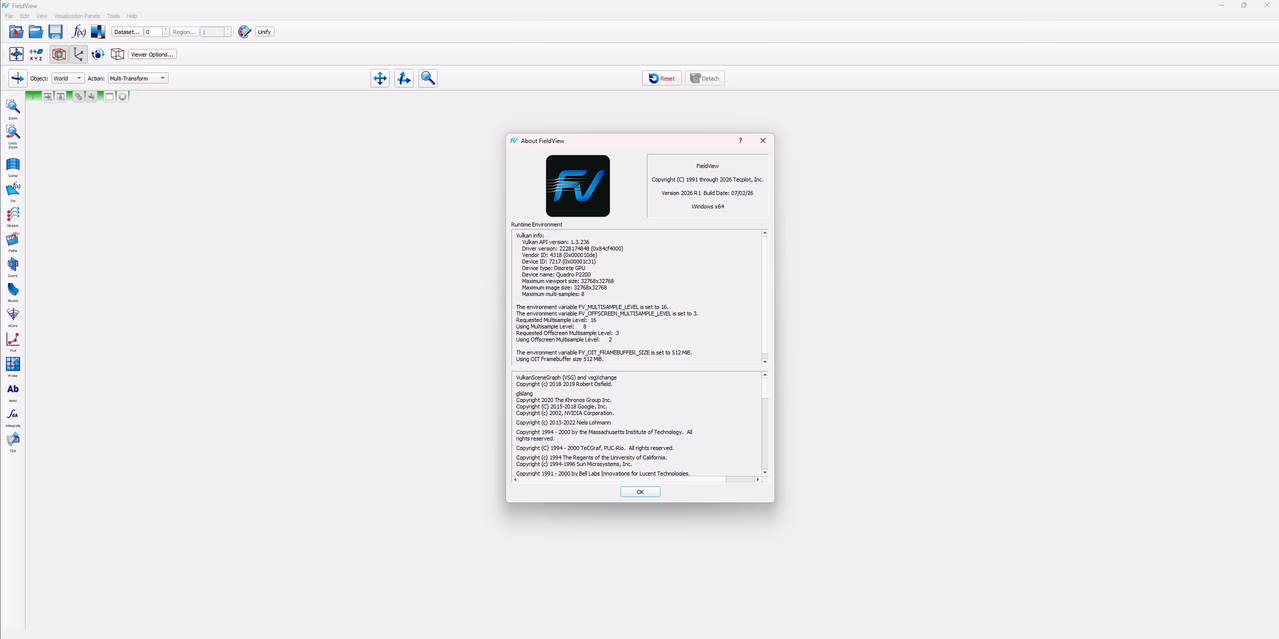Image resolution: width=1279 pixels, height=639 pixels.
Task: Toggle the axis marker display icon
Action: 78,54
